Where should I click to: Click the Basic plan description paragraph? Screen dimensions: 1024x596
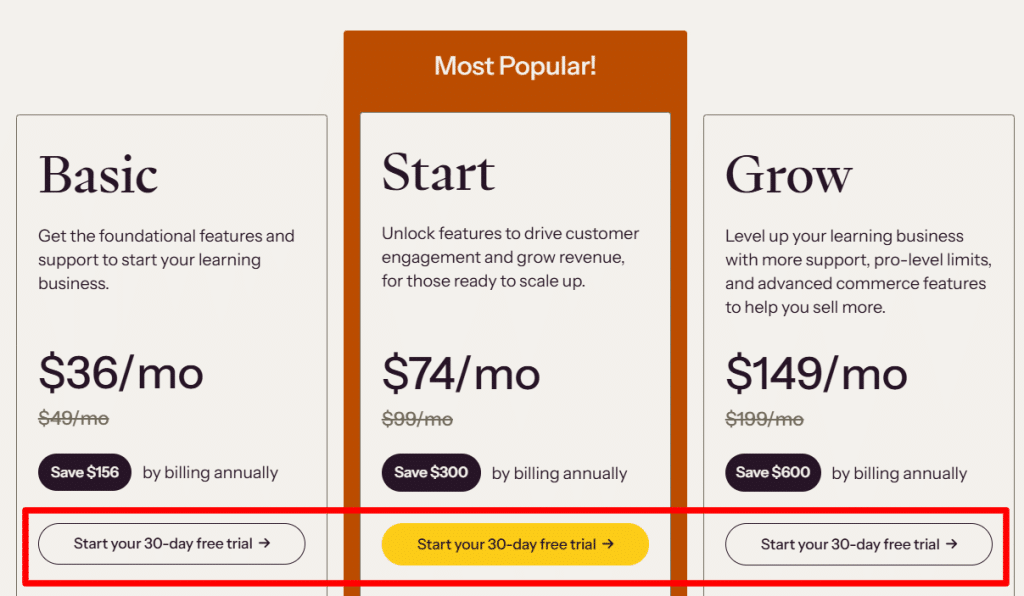tap(166, 259)
